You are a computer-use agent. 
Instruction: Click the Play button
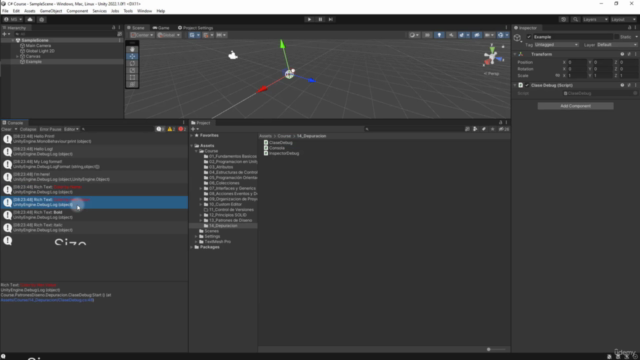[x=309, y=19]
